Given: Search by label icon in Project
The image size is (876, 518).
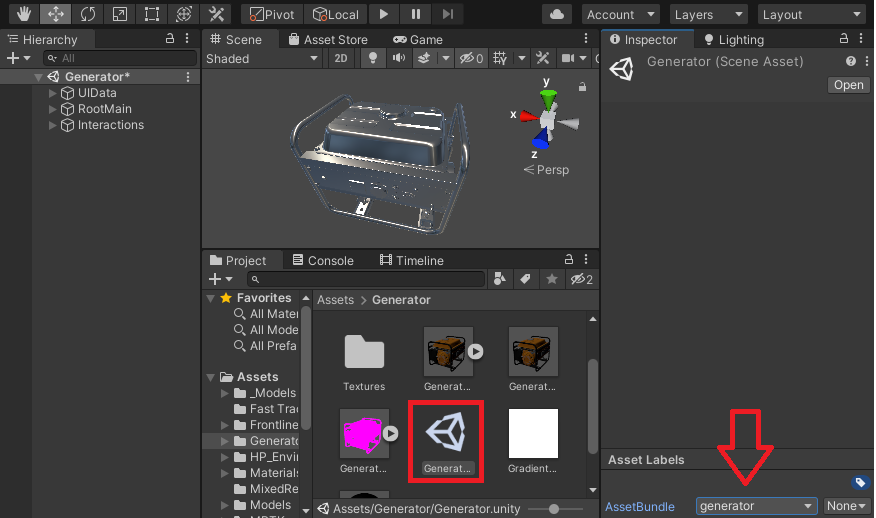Looking at the screenshot, I should click(x=525, y=279).
